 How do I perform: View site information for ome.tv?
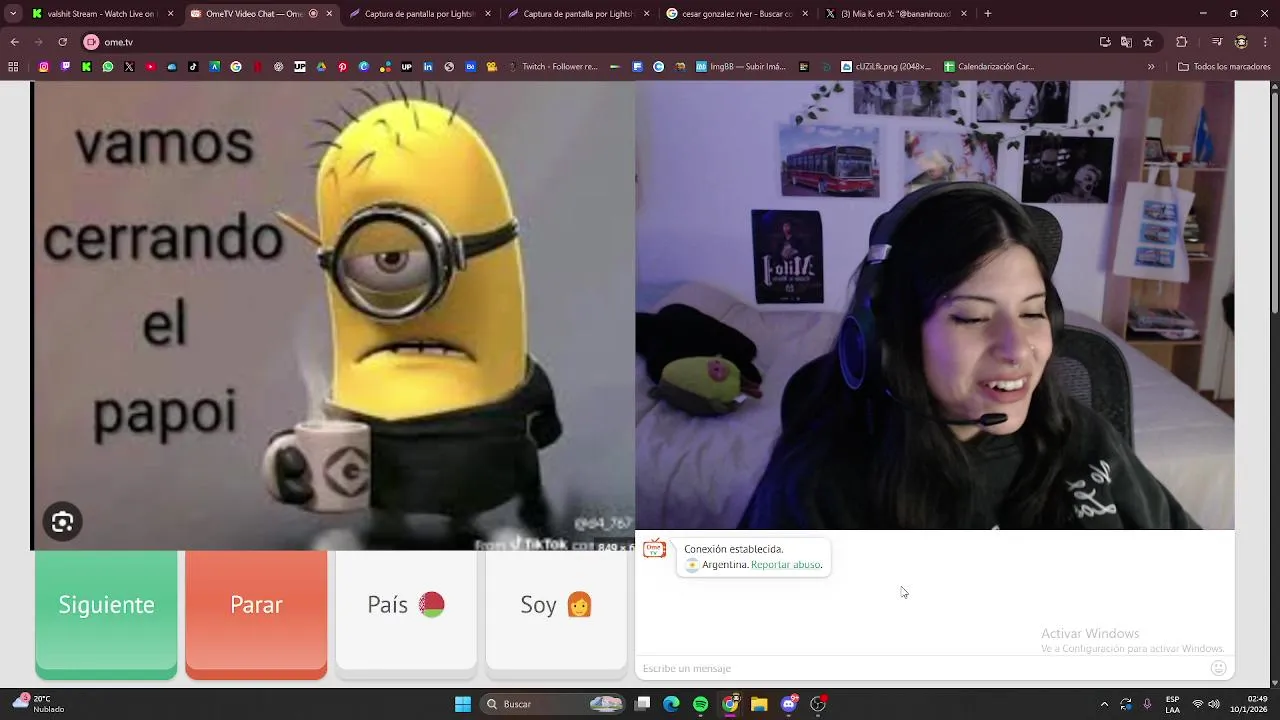[x=91, y=42]
